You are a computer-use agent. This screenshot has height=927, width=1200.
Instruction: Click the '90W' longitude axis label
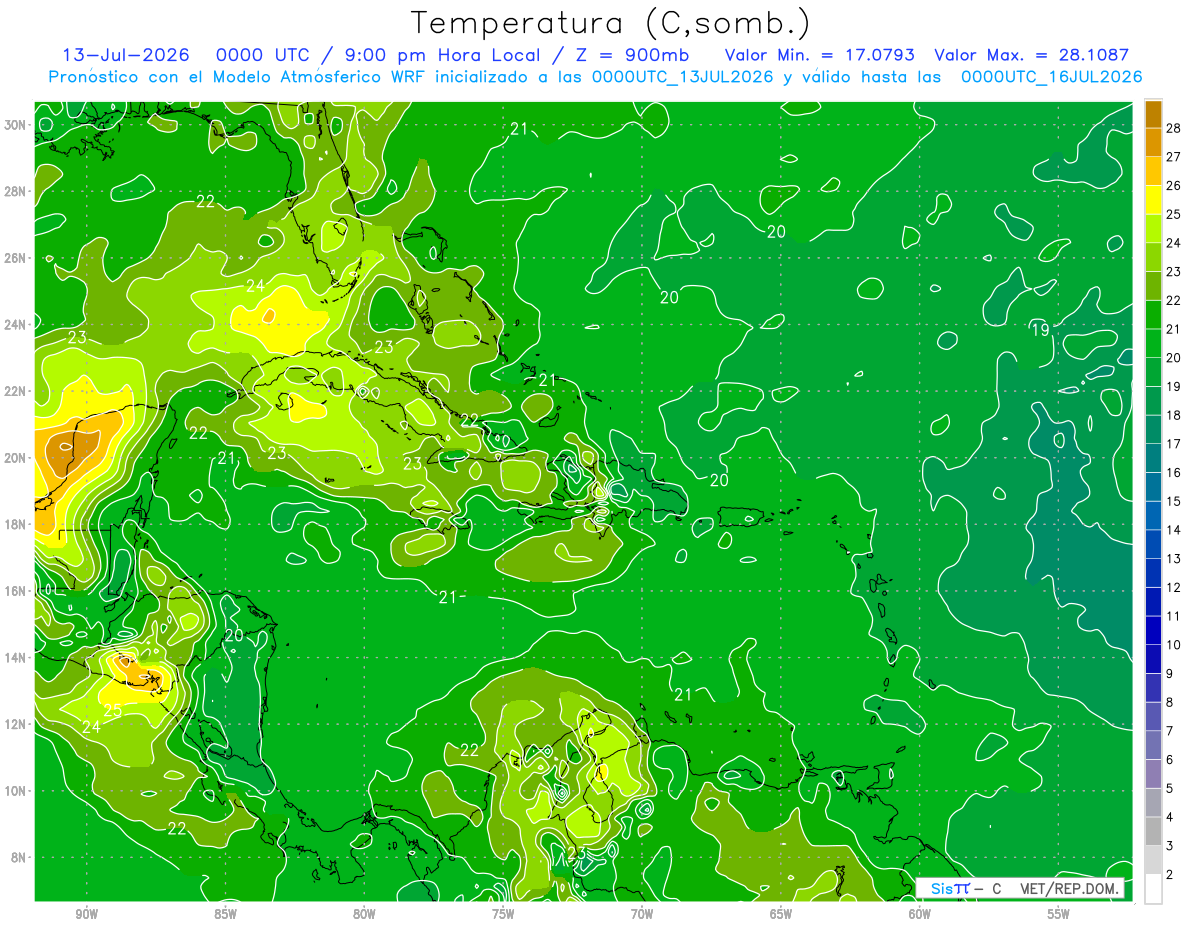[x=86, y=914]
